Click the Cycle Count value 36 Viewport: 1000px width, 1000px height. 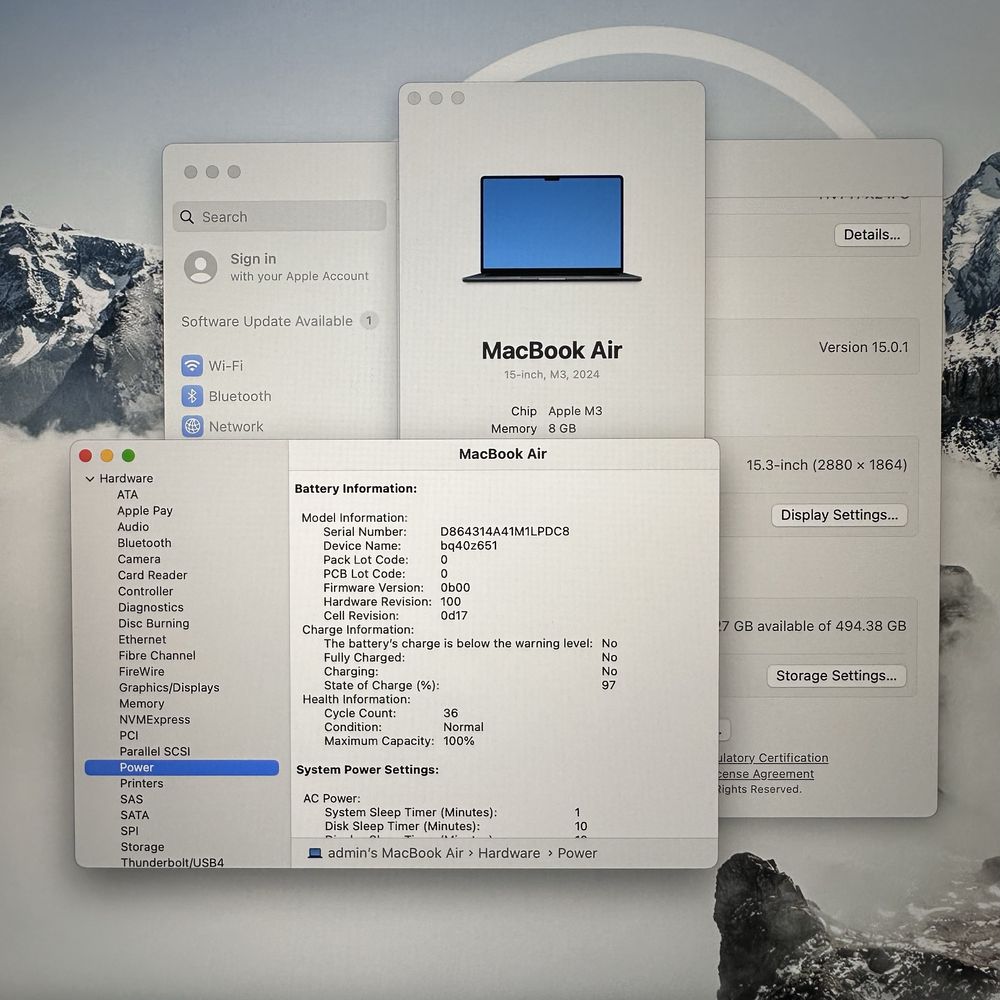[450, 713]
